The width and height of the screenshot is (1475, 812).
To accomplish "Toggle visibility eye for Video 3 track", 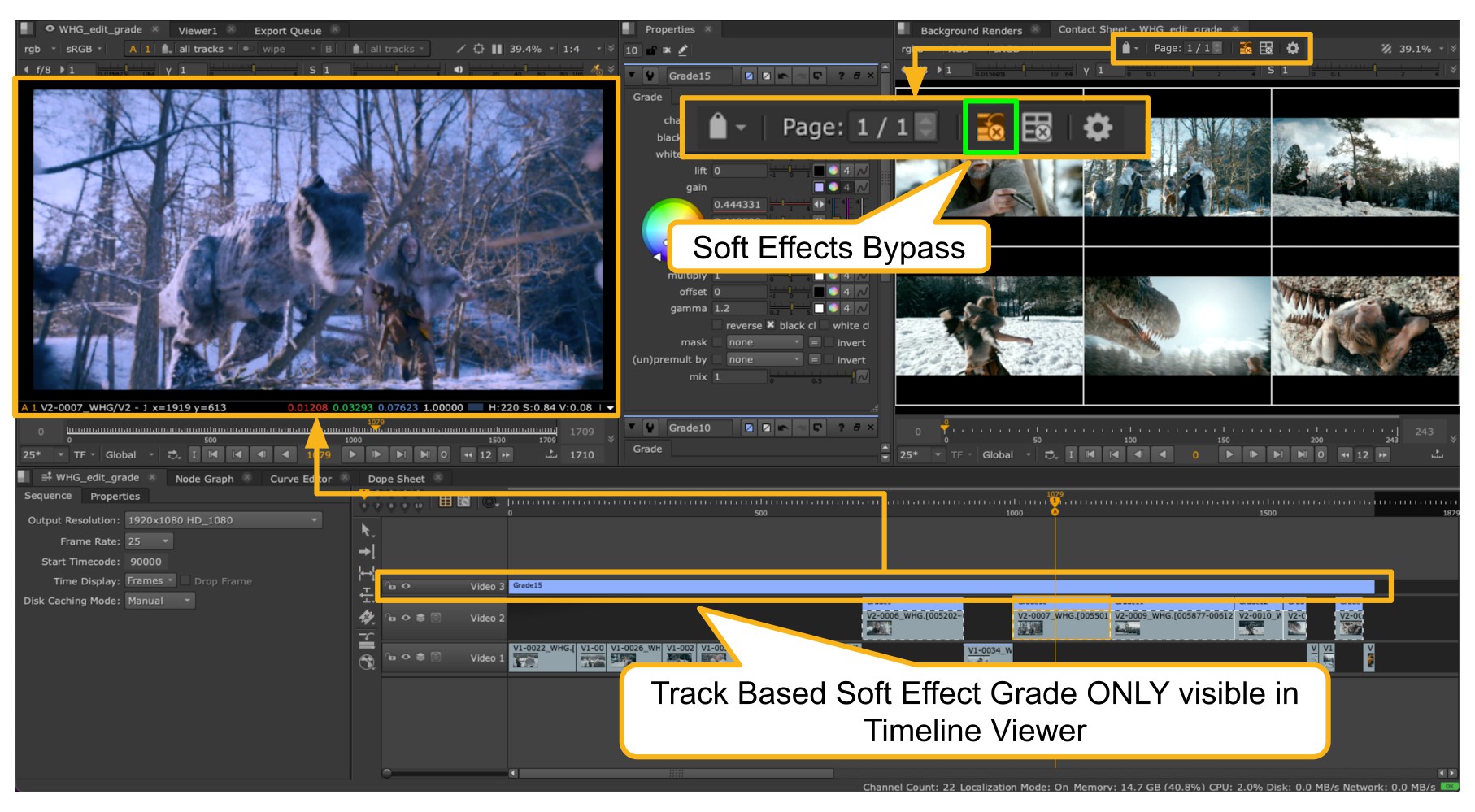I will pyautogui.click(x=406, y=586).
